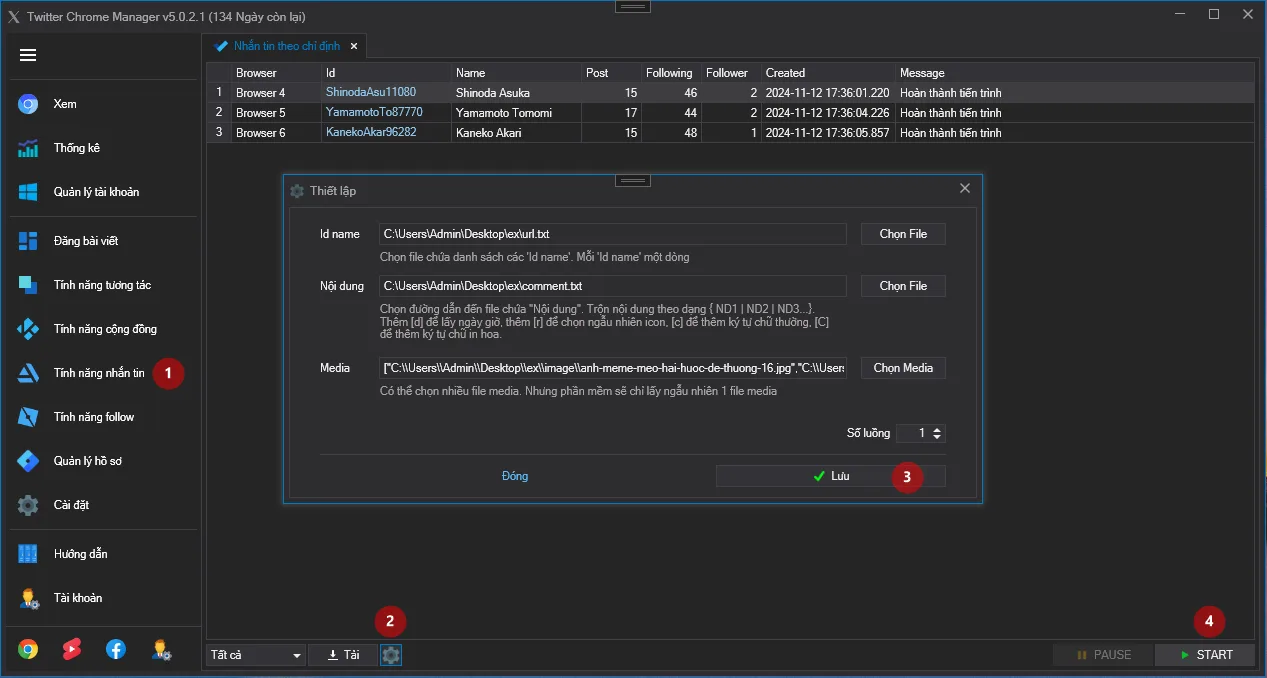Click the user-gear icon at sidebar bottom
Screen dimensions: 1267x678
161,649
